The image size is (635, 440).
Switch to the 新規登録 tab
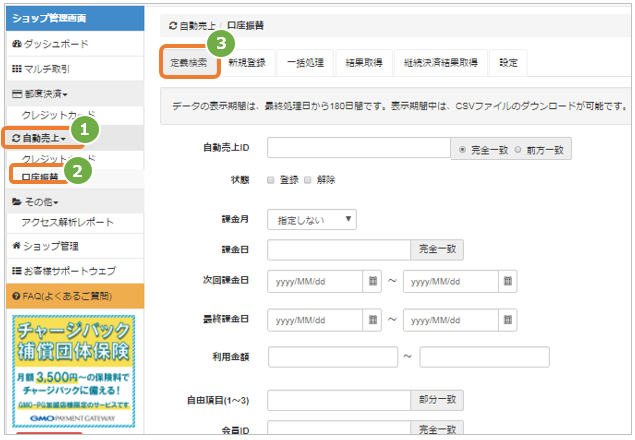tap(247, 62)
